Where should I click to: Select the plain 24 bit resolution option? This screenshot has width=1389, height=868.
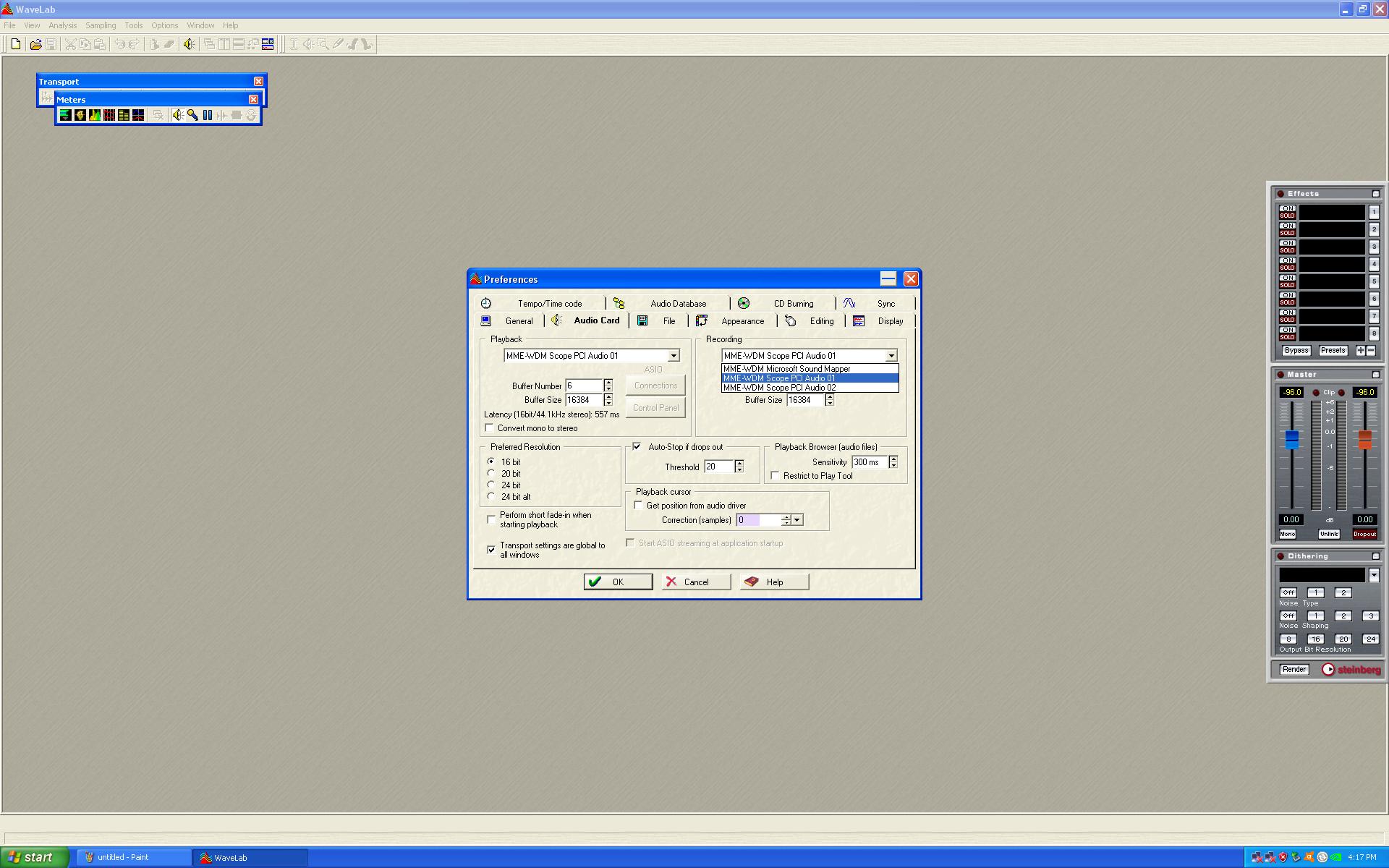pyautogui.click(x=491, y=485)
